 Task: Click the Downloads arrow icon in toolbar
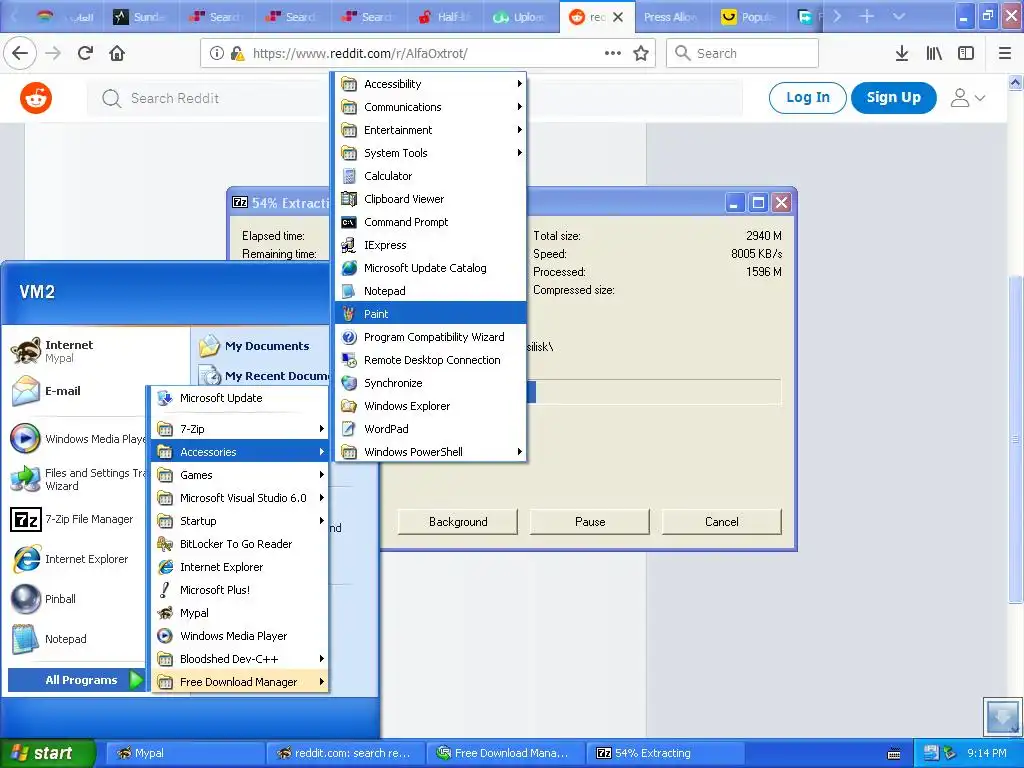click(902, 53)
